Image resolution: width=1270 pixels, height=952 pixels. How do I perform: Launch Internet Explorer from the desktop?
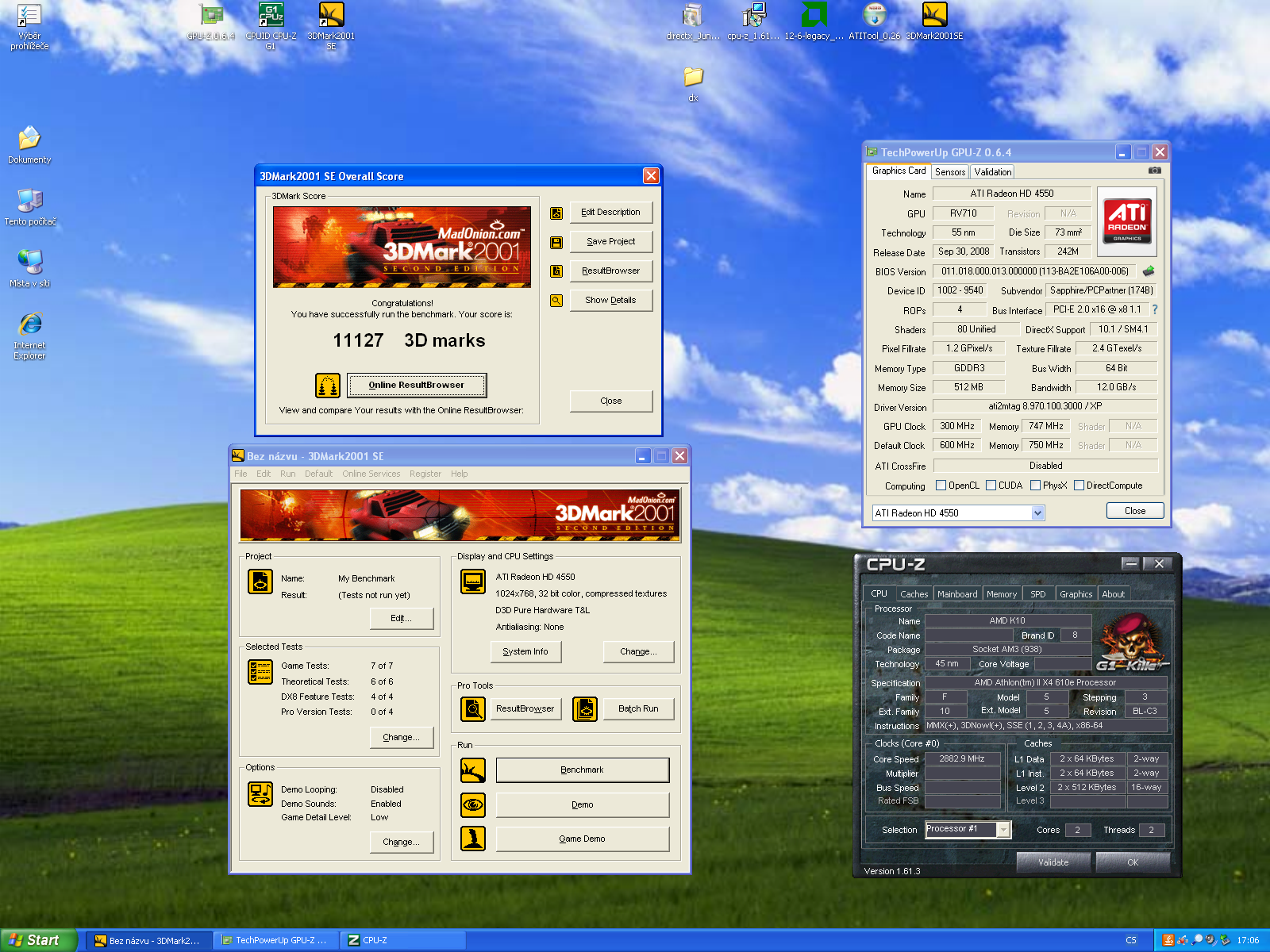tap(29, 336)
